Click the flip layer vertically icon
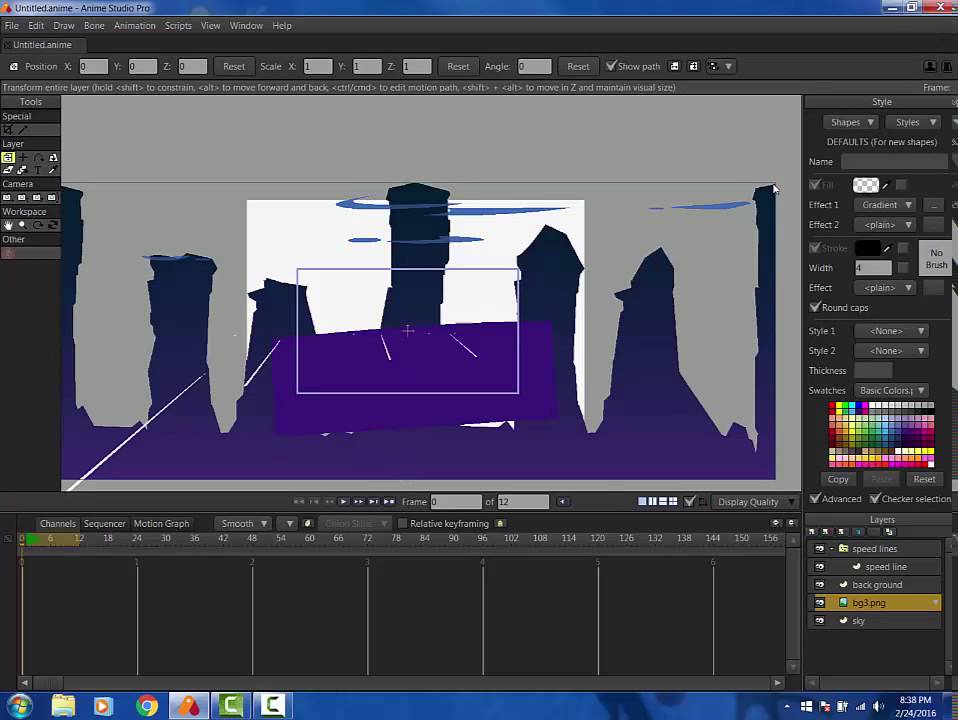Image resolution: width=958 pixels, height=720 pixels. (693, 66)
